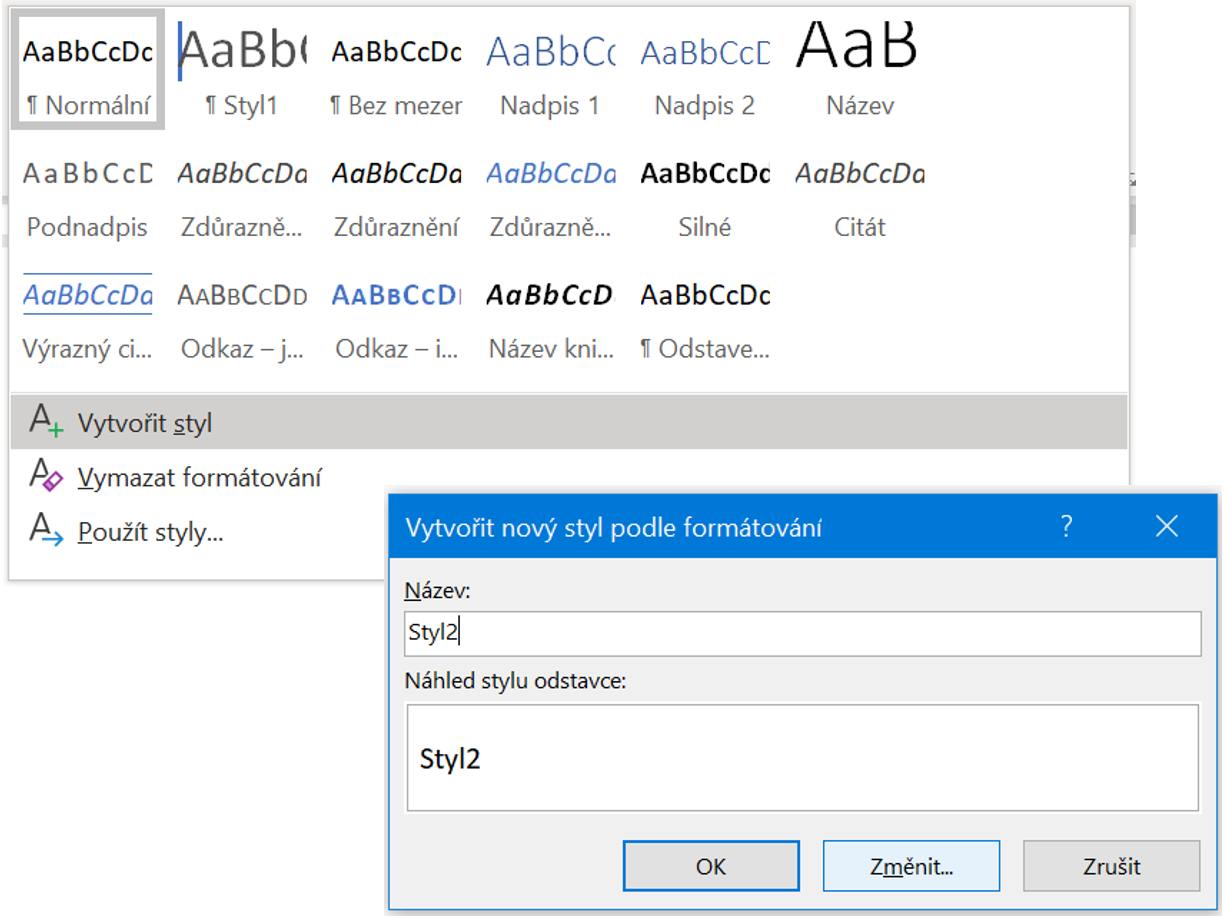1226x918 pixels.
Task: Click Změnit to modify the style
Action: point(911,865)
